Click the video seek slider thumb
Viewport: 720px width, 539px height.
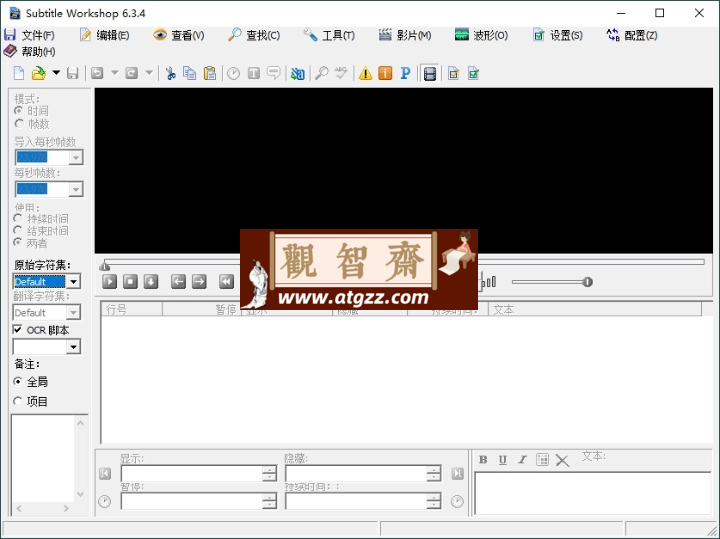coord(105,266)
